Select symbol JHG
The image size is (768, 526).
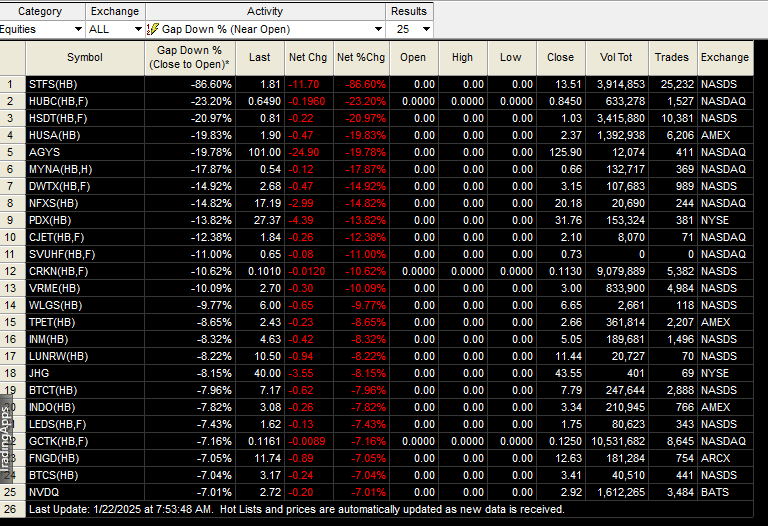[x=39, y=373]
